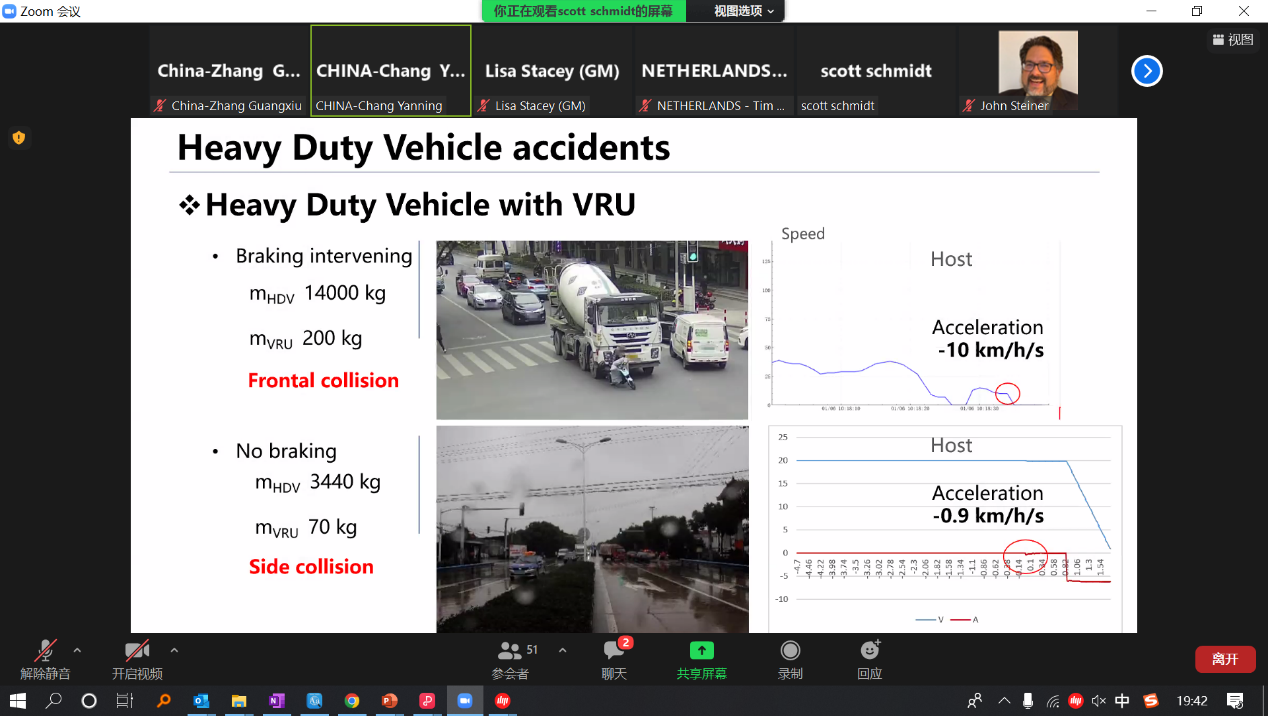Open the 聊天 chat panel
The image size is (1268, 716).
(x=614, y=658)
